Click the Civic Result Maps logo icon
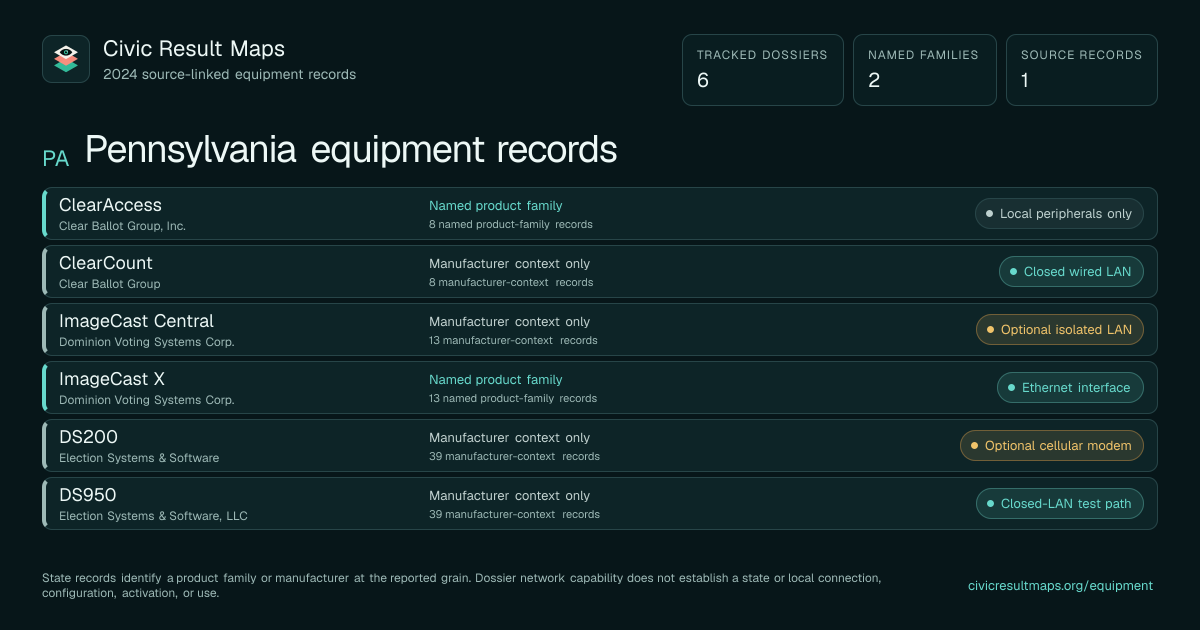Viewport: 1200px width, 630px height. (66, 59)
